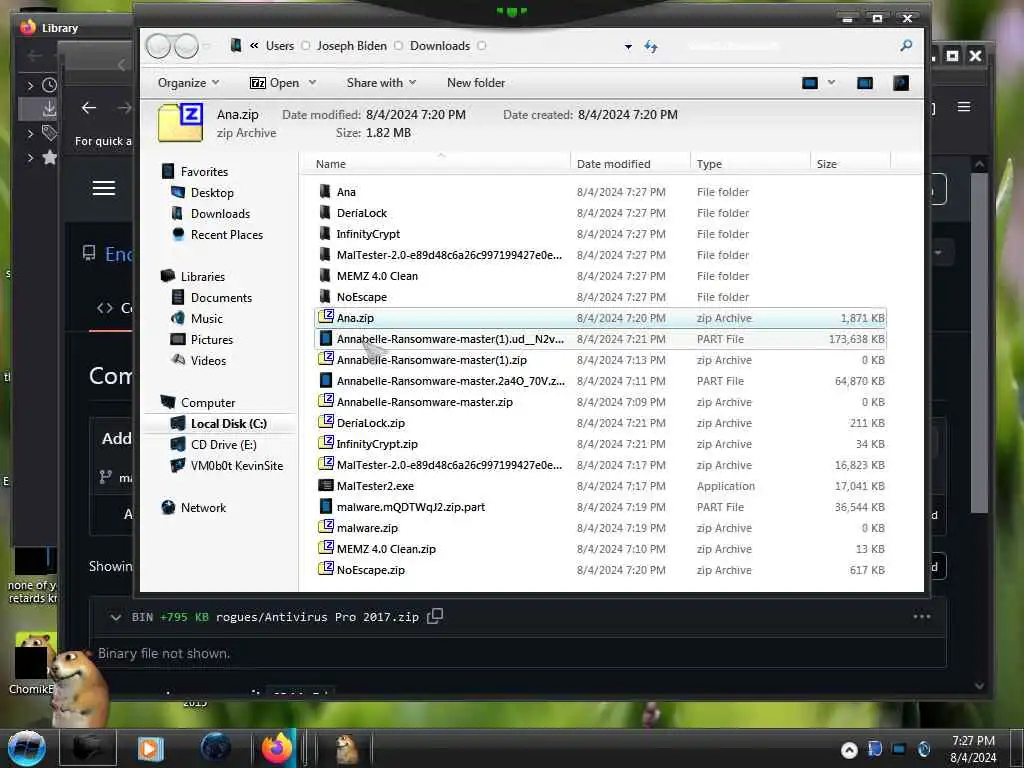The width and height of the screenshot is (1024, 768).
Task: Open the Share with dropdown
Action: tap(381, 83)
